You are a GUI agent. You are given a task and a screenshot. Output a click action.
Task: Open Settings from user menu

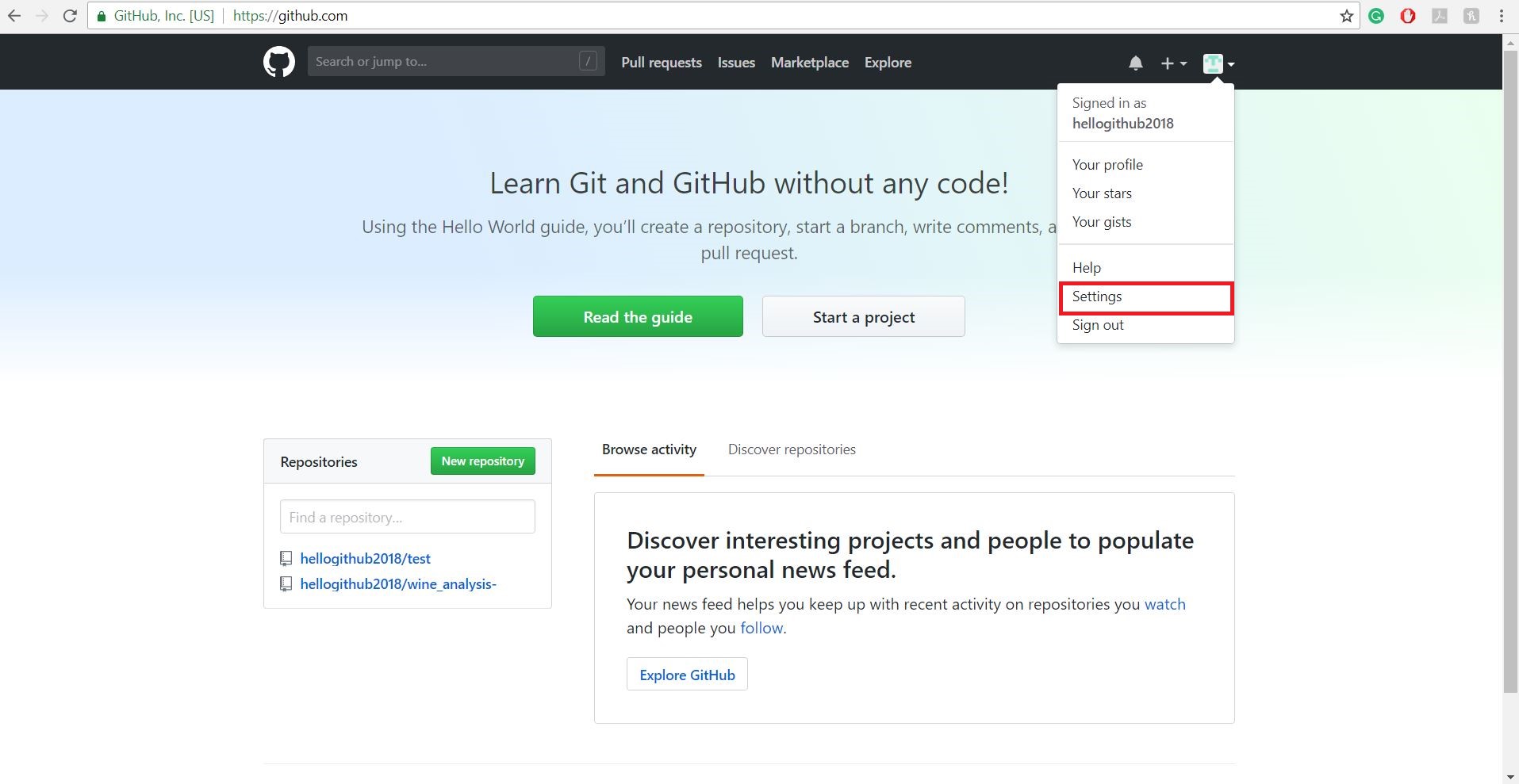(x=1145, y=297)
